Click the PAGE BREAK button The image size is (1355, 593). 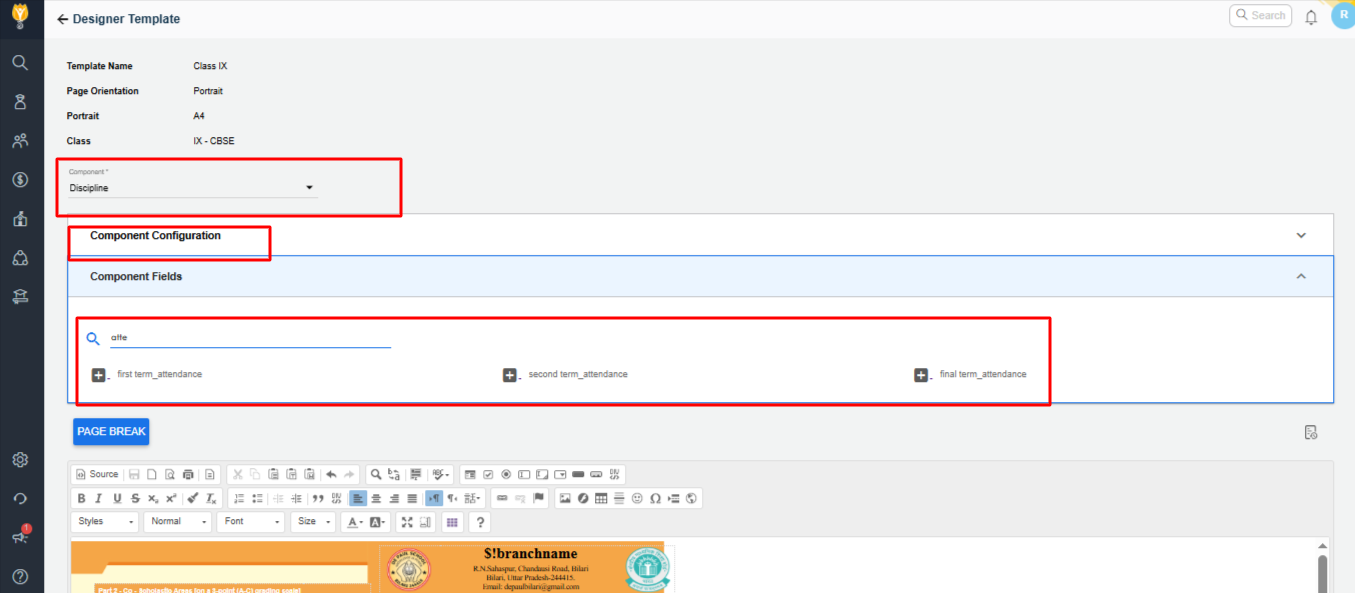point(111,432)
